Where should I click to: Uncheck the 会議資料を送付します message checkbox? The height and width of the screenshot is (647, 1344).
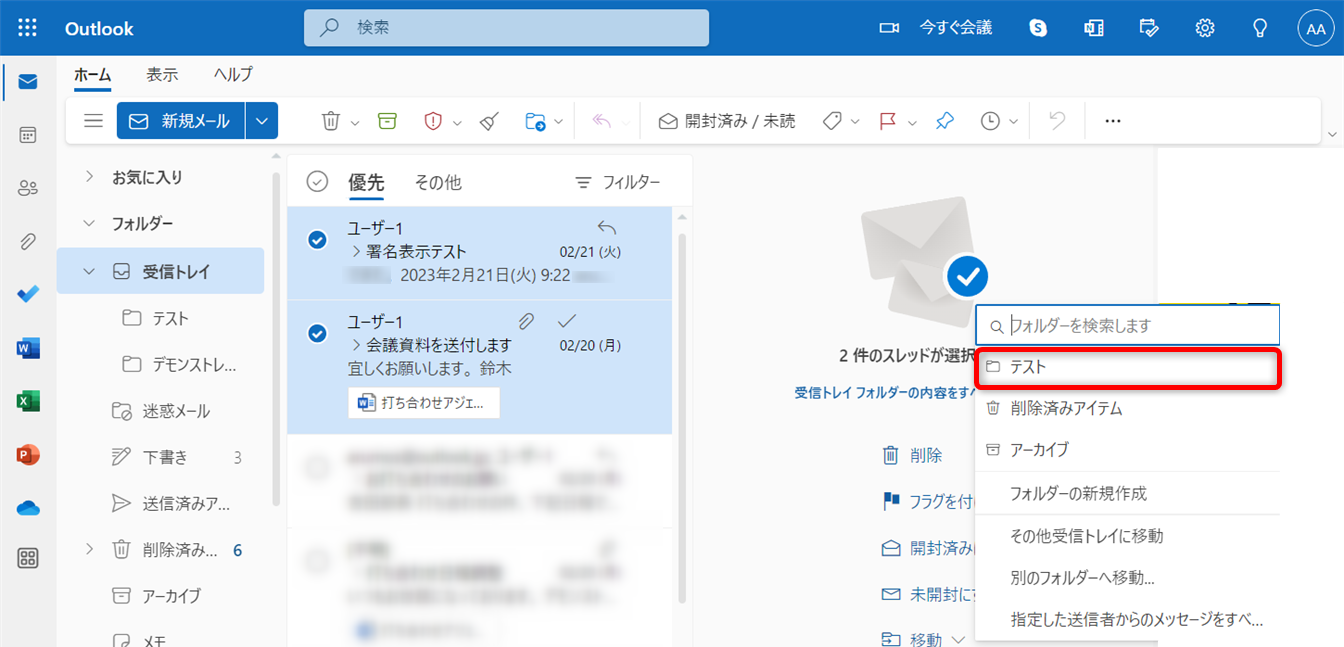[x=317, y=334]
